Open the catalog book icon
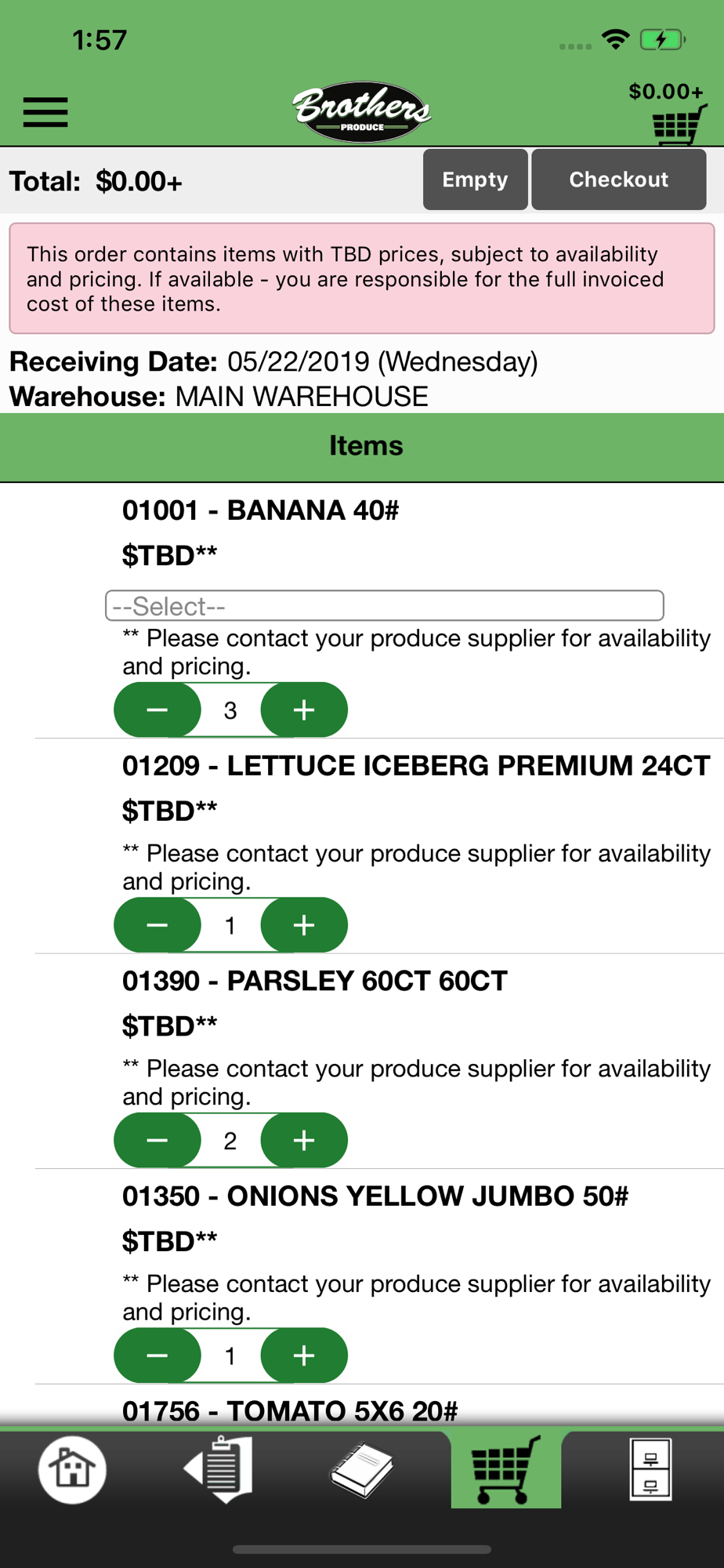The image size is (724, 1568). (x=362, y=1468)
